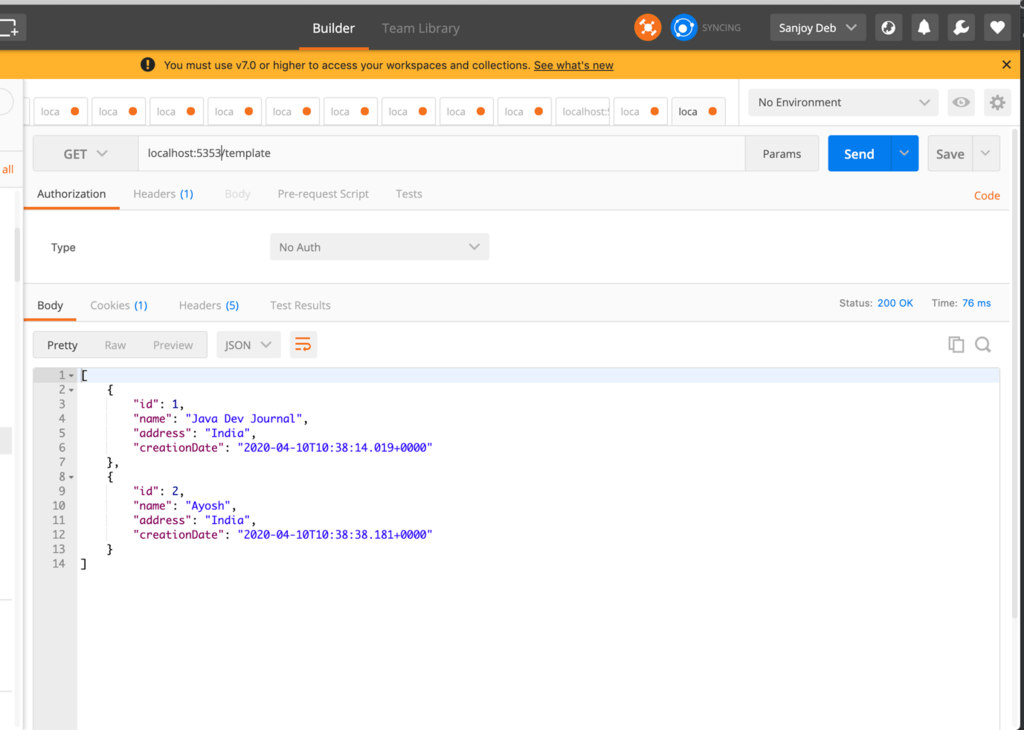Open the No Environment dropdown
Screen dimensions: 1024x730
(x=842, y=102)
